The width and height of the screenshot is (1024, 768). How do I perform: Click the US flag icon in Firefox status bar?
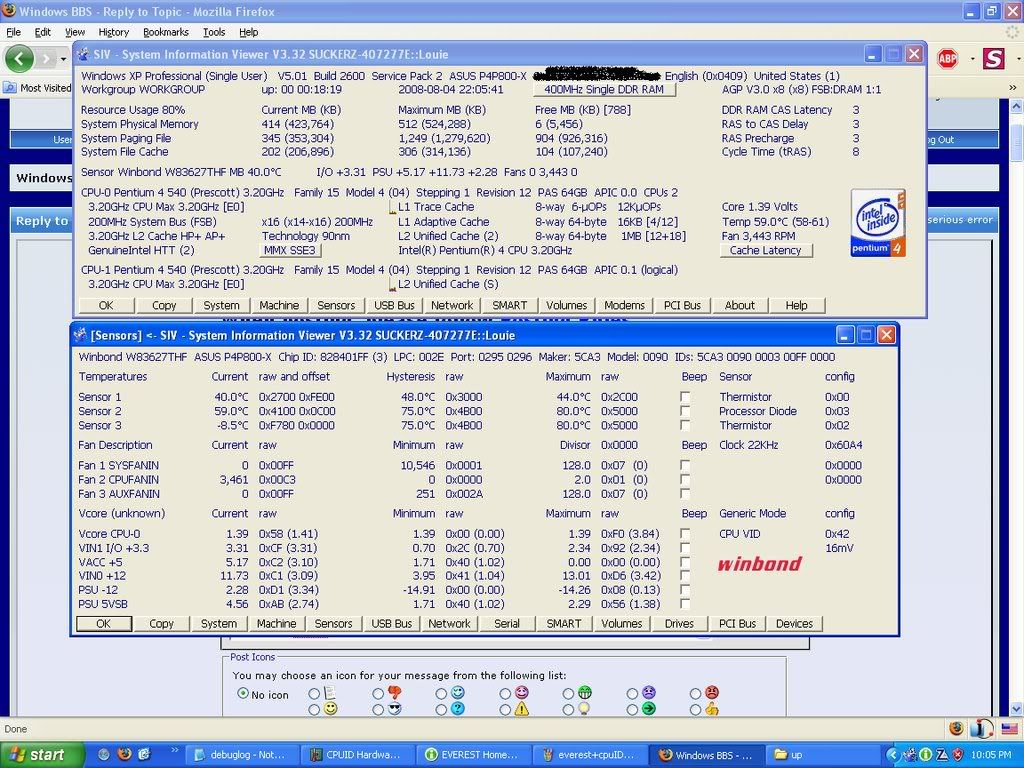click(1009, 729)
